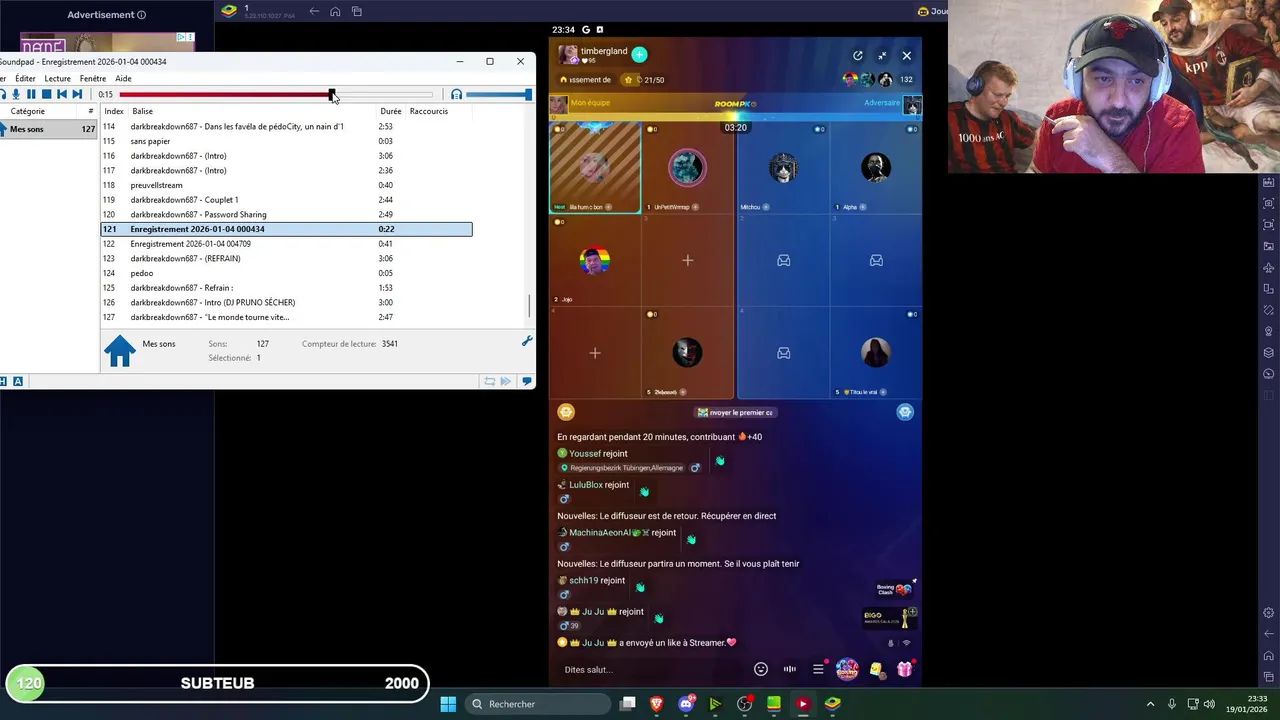Open Alpha seat avatar
The width and height of the screenshot is (1280, 720).
tap(876, 168)
